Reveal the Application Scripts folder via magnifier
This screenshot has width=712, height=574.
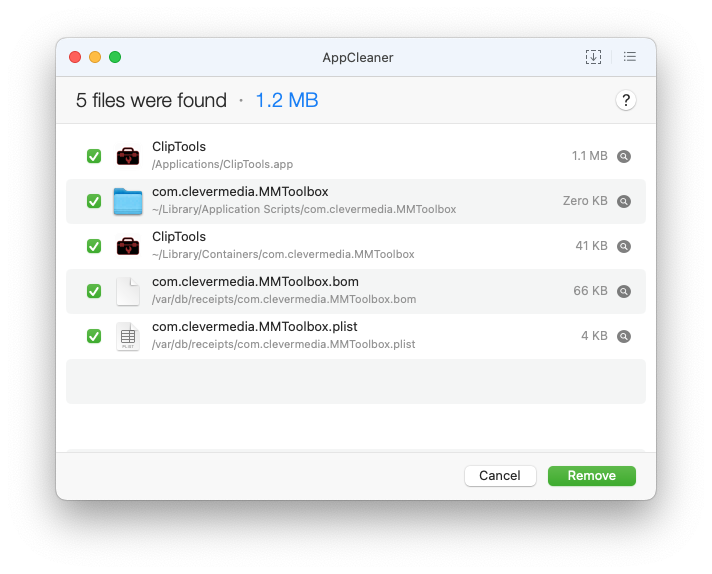tap(623, 201)
